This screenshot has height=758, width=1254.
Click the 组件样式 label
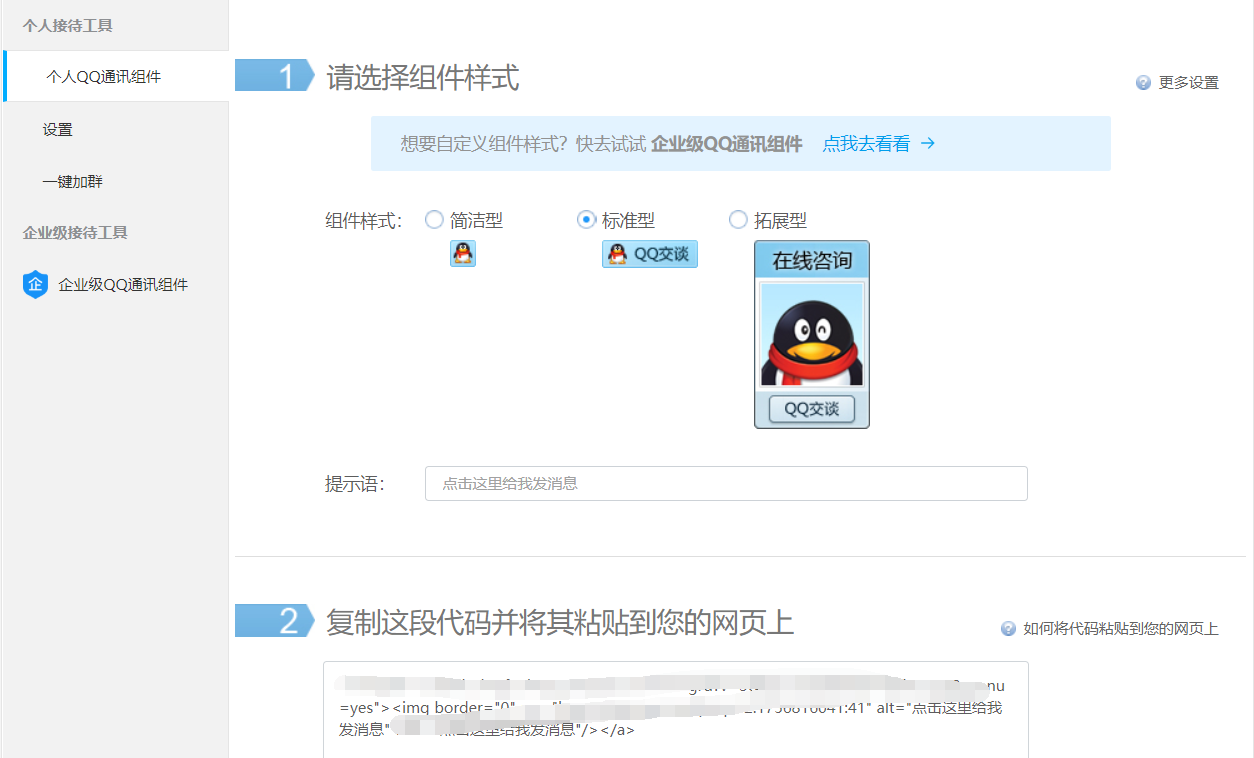pos(363,221)
